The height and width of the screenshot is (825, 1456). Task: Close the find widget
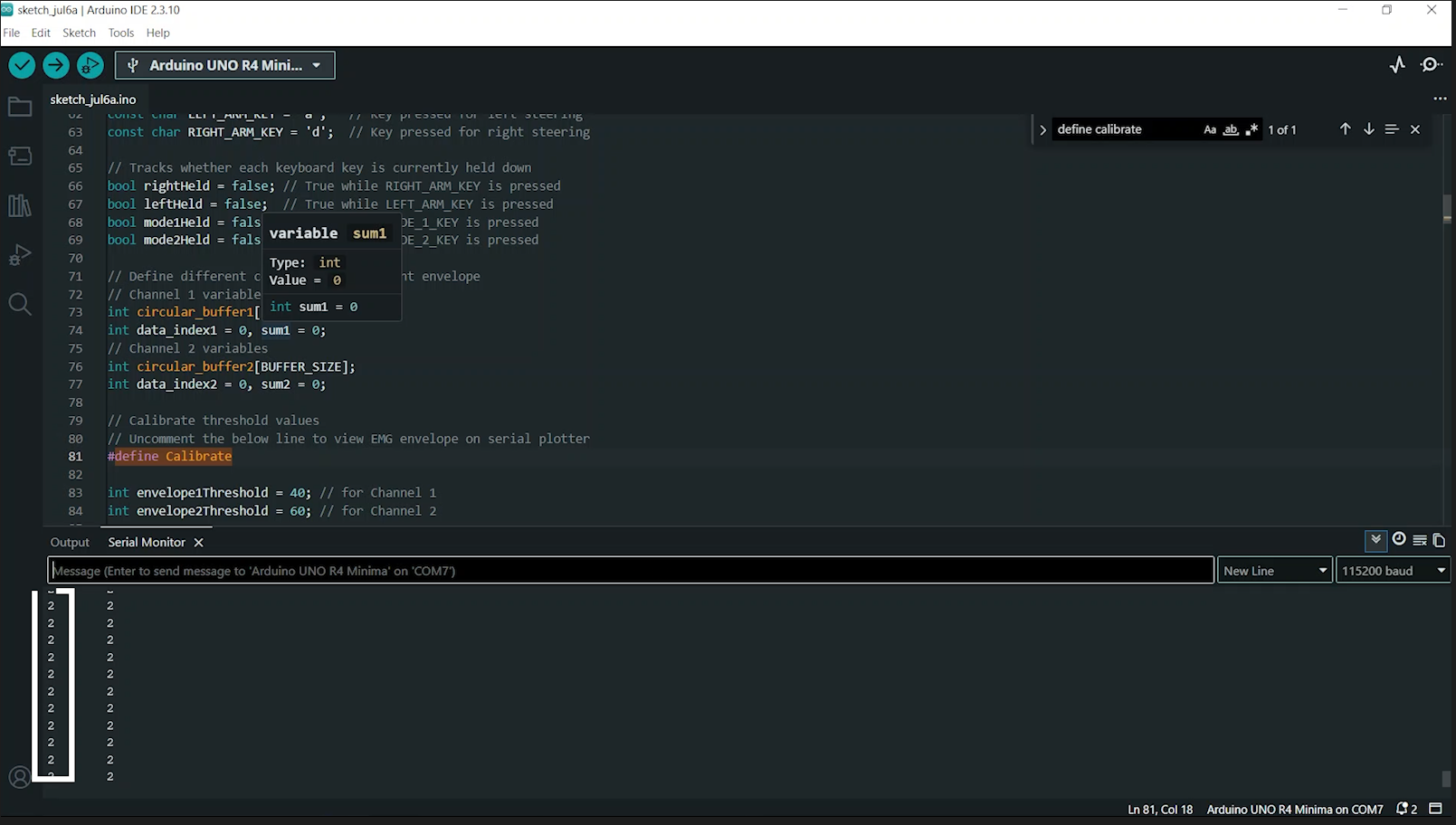coord(1415,129)
